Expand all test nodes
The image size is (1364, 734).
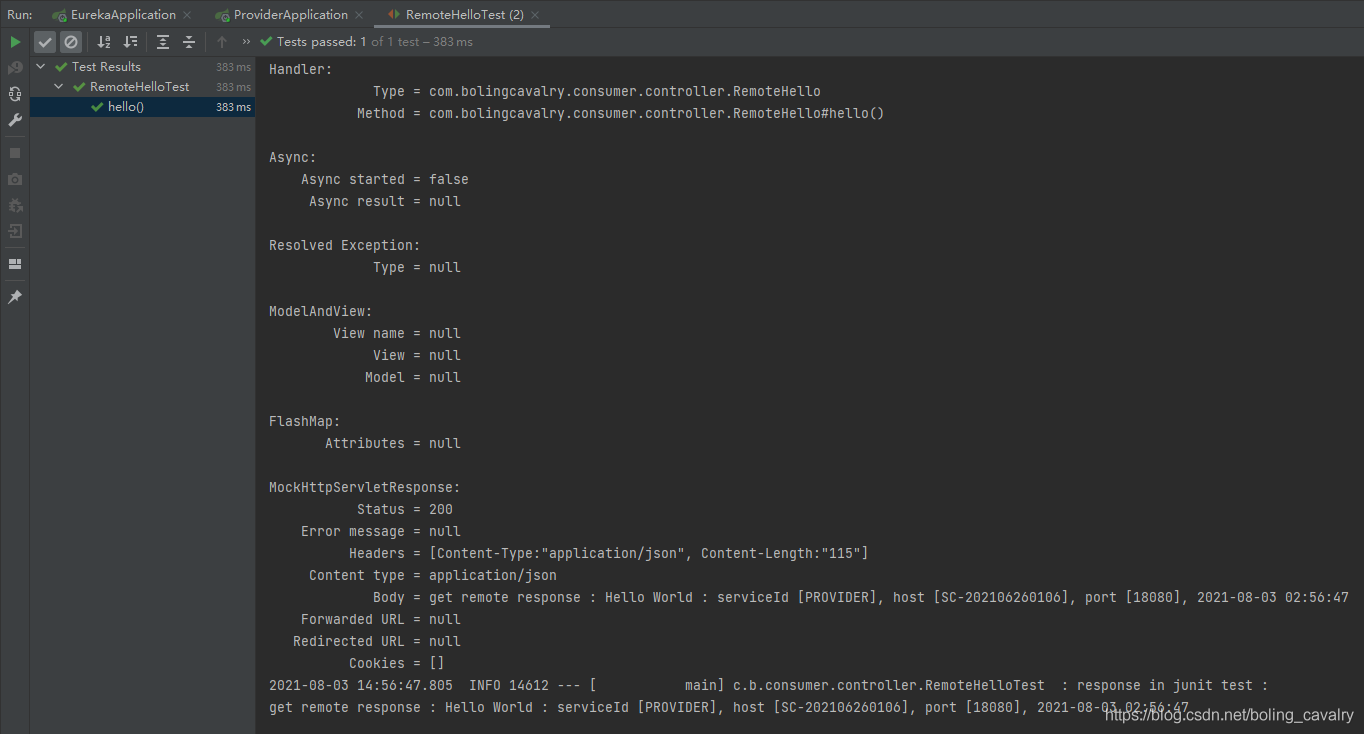pos(163,42)
